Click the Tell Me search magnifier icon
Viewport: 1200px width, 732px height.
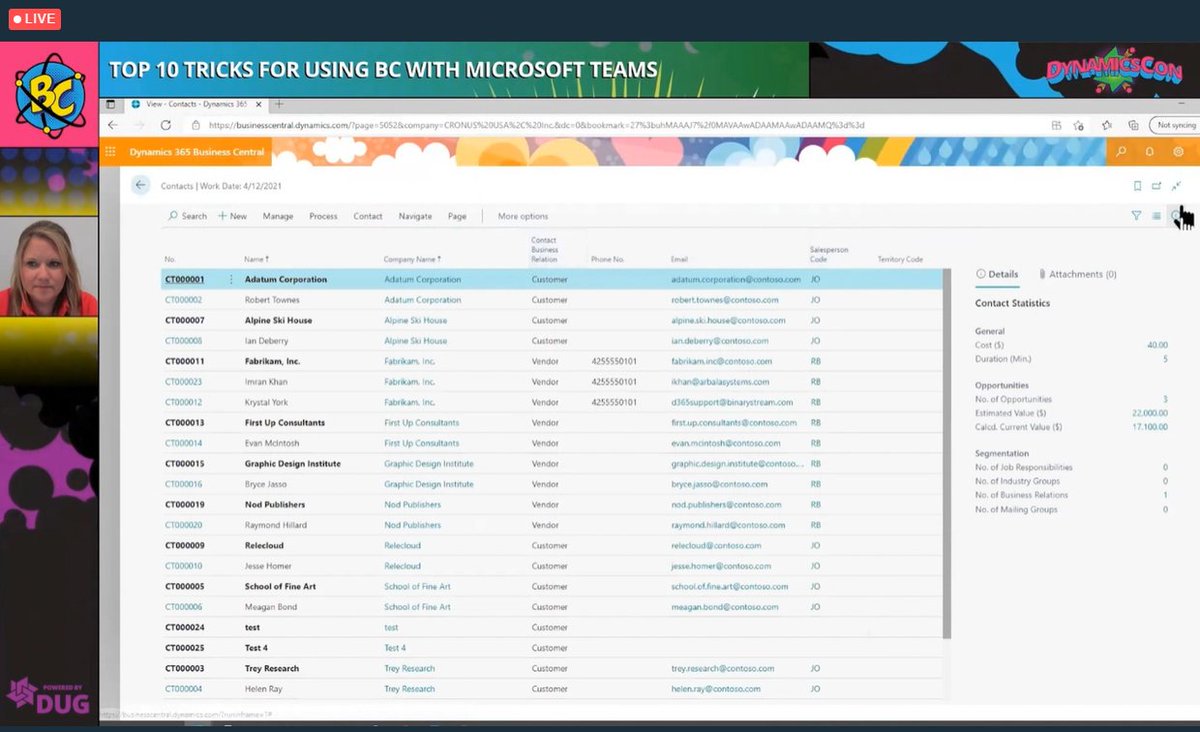point(1121,152)
